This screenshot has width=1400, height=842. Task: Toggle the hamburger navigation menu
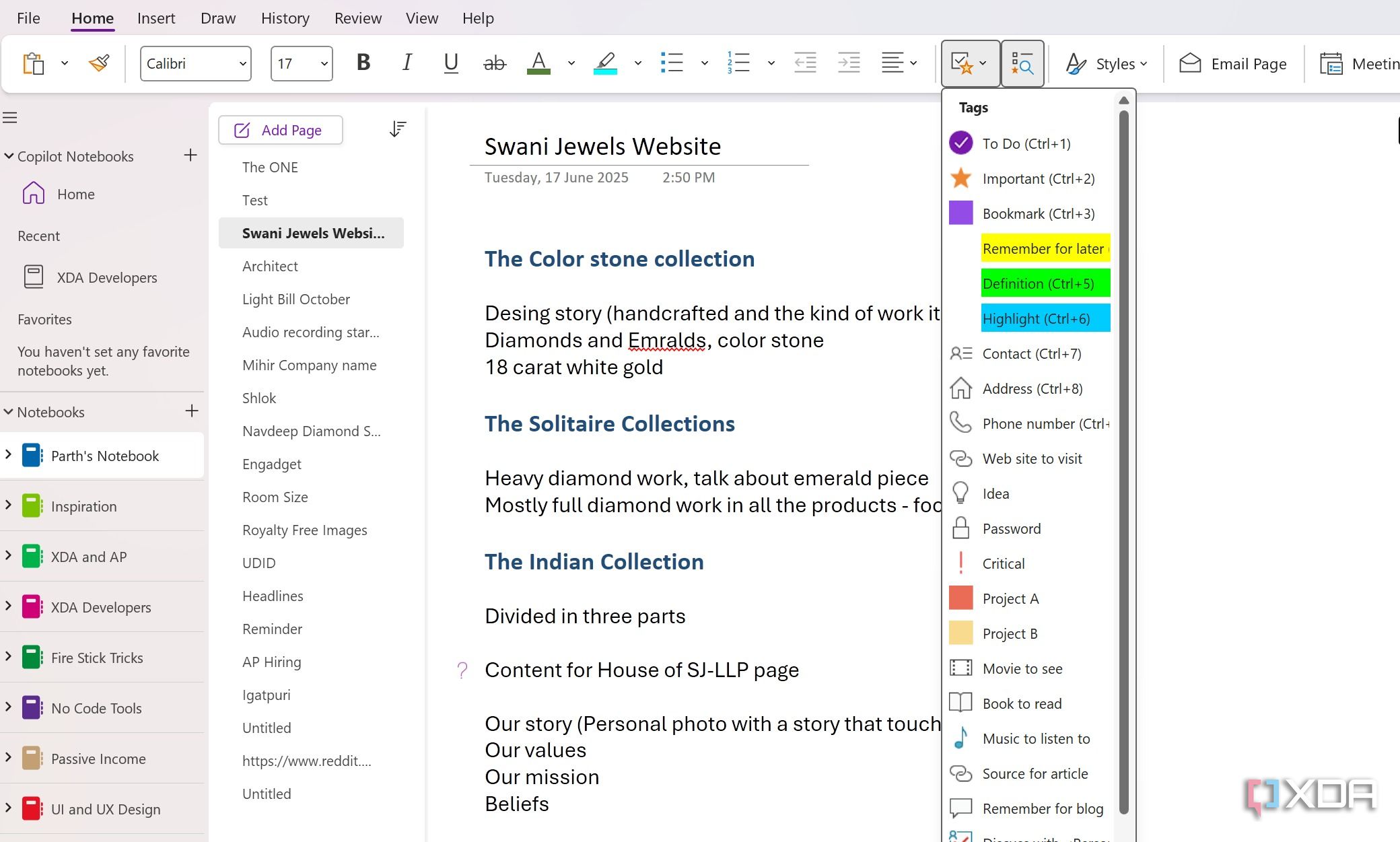click(10, 118)
